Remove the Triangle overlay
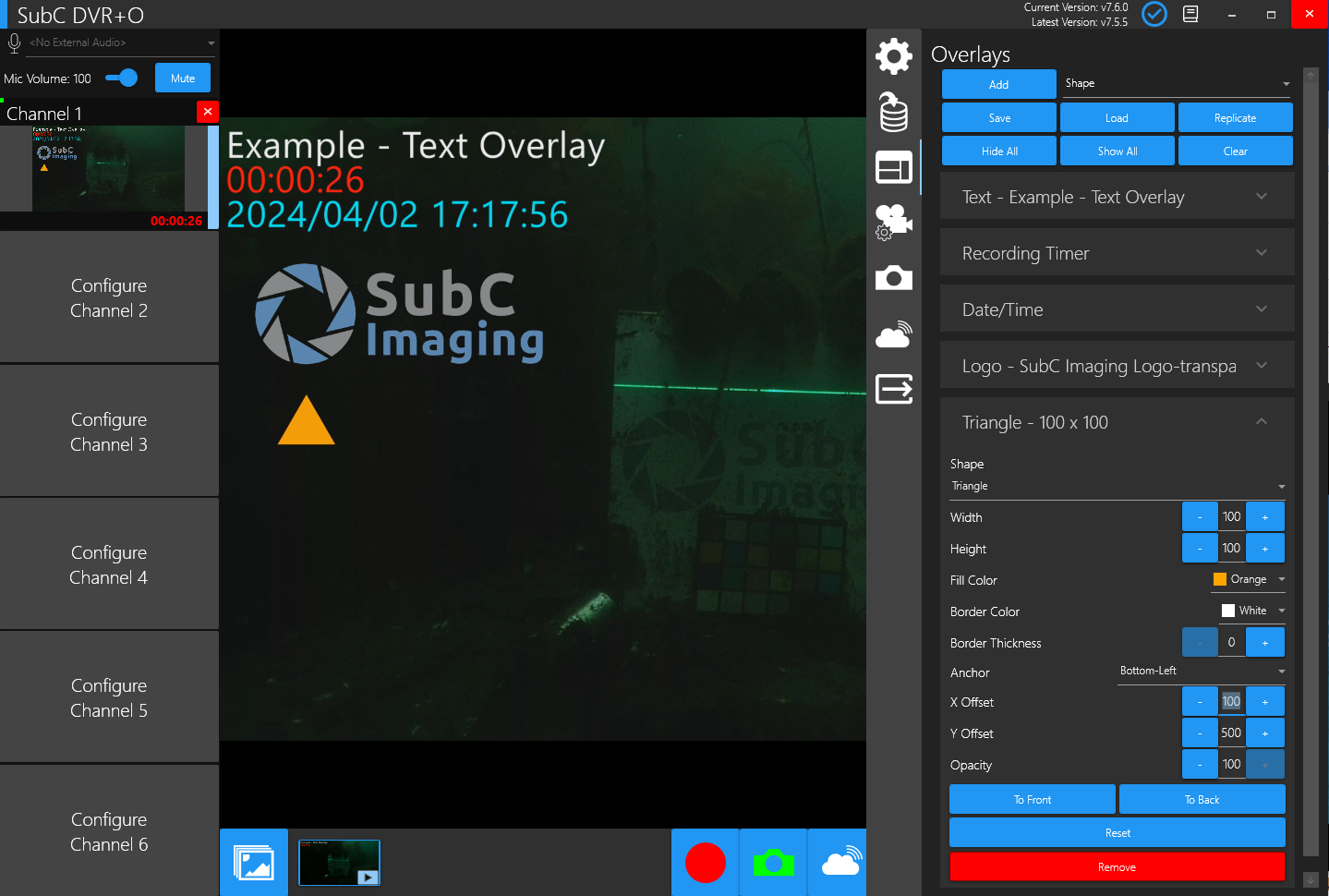This screenshot has width=1329, height=896. point(1117,866)
